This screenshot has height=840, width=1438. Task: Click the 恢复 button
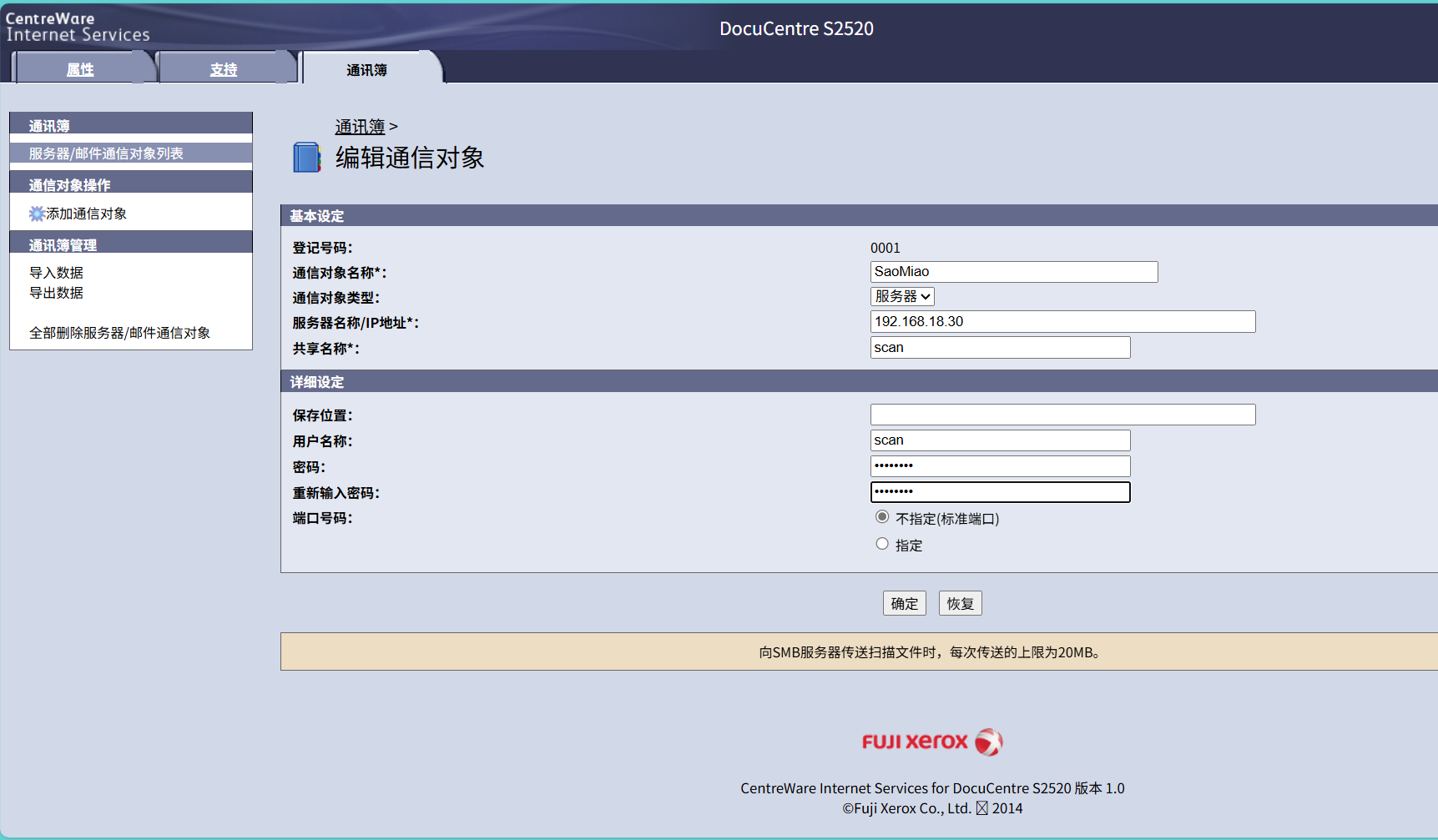coord(961,603)
